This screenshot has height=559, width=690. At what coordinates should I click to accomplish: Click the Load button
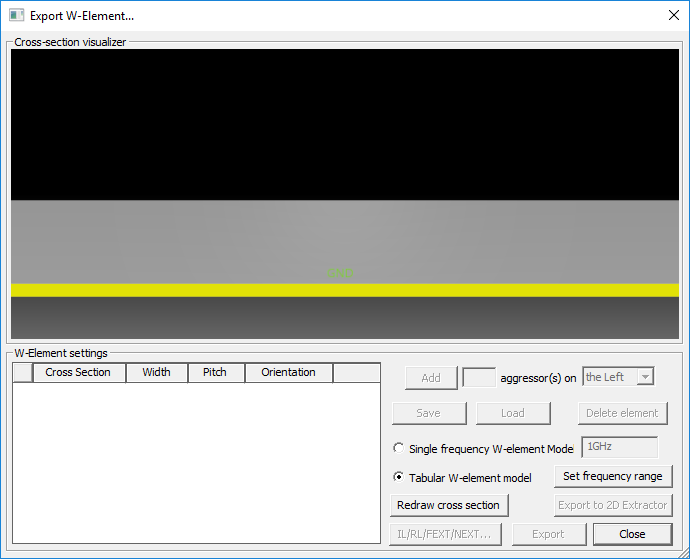(513, 413)
